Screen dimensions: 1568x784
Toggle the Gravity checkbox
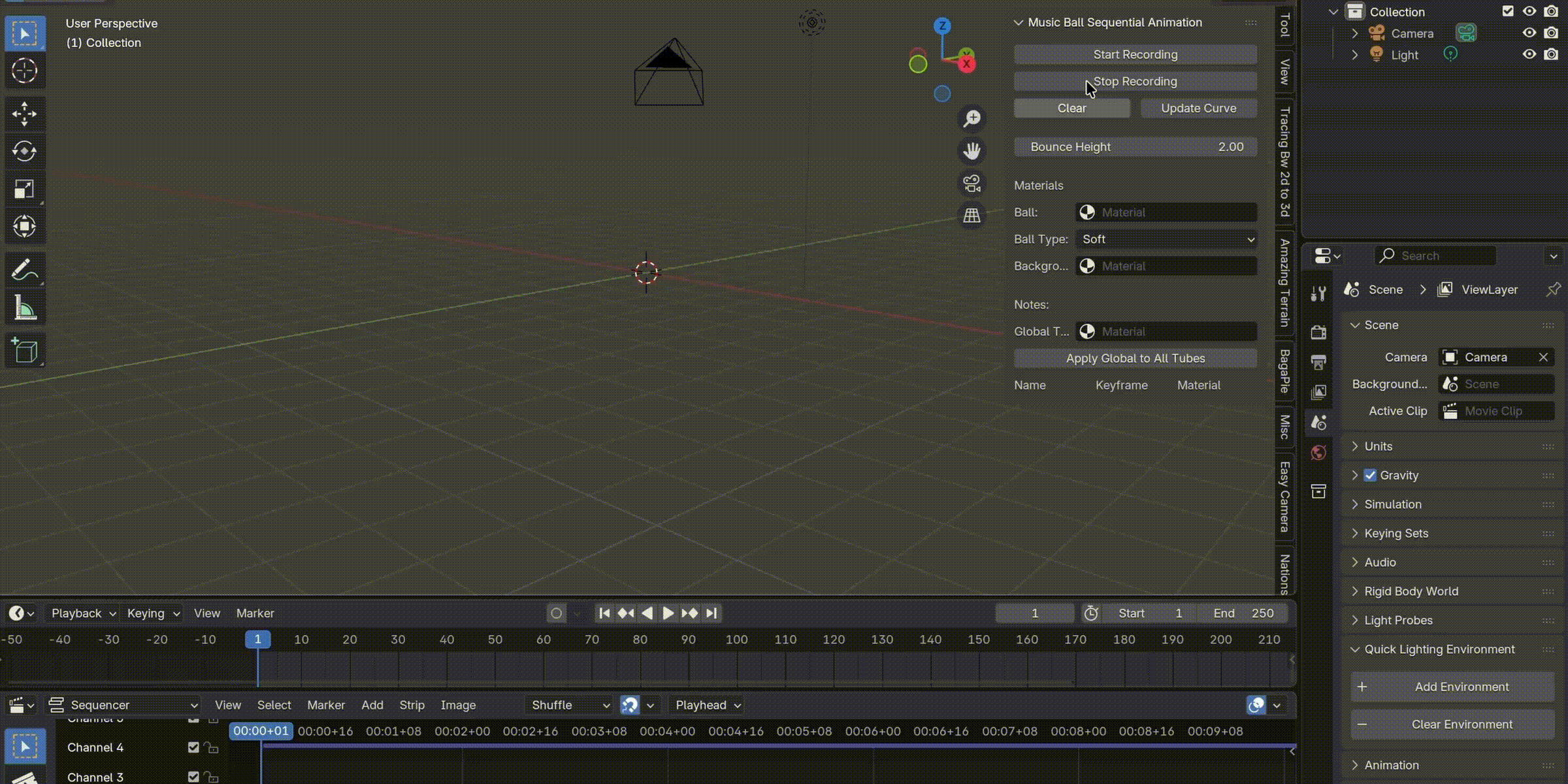pos(1370,475)
